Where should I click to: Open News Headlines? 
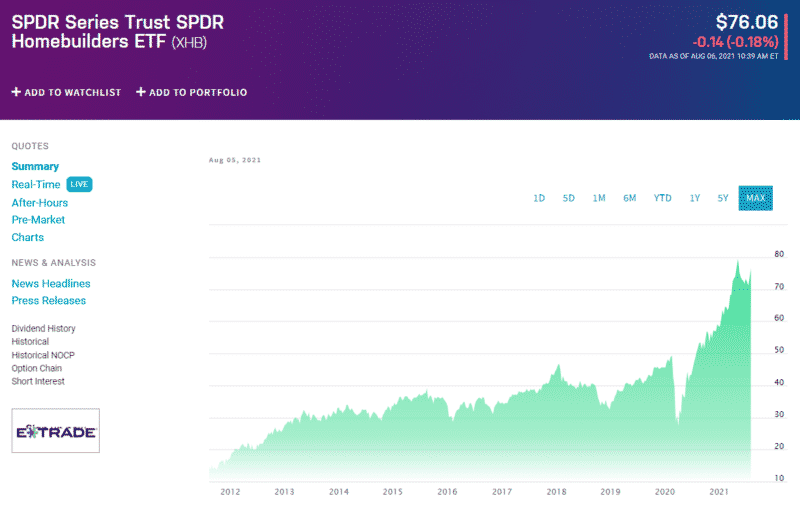click(x=51, y=283)
